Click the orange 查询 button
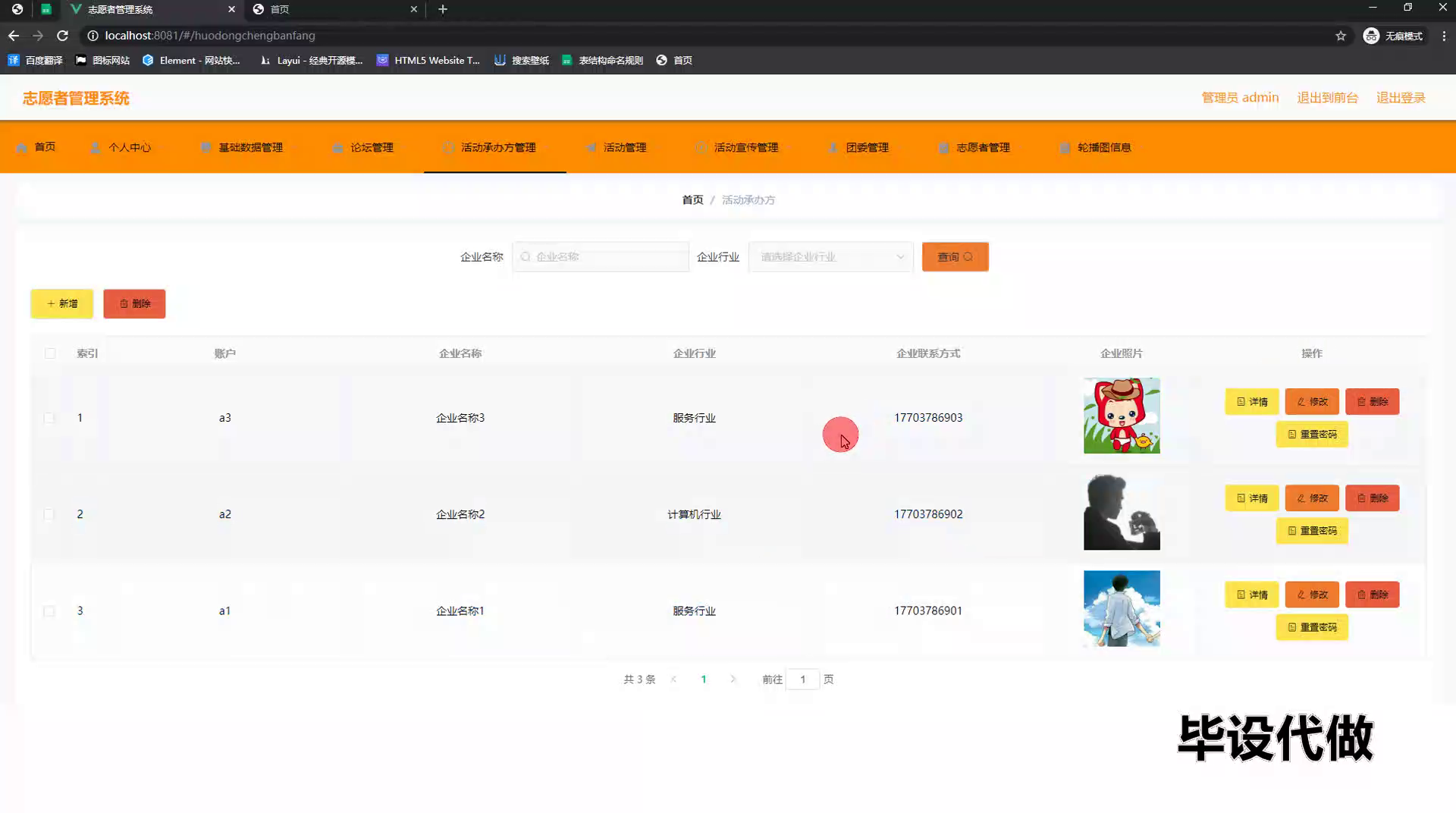 [x=955, y=257]
